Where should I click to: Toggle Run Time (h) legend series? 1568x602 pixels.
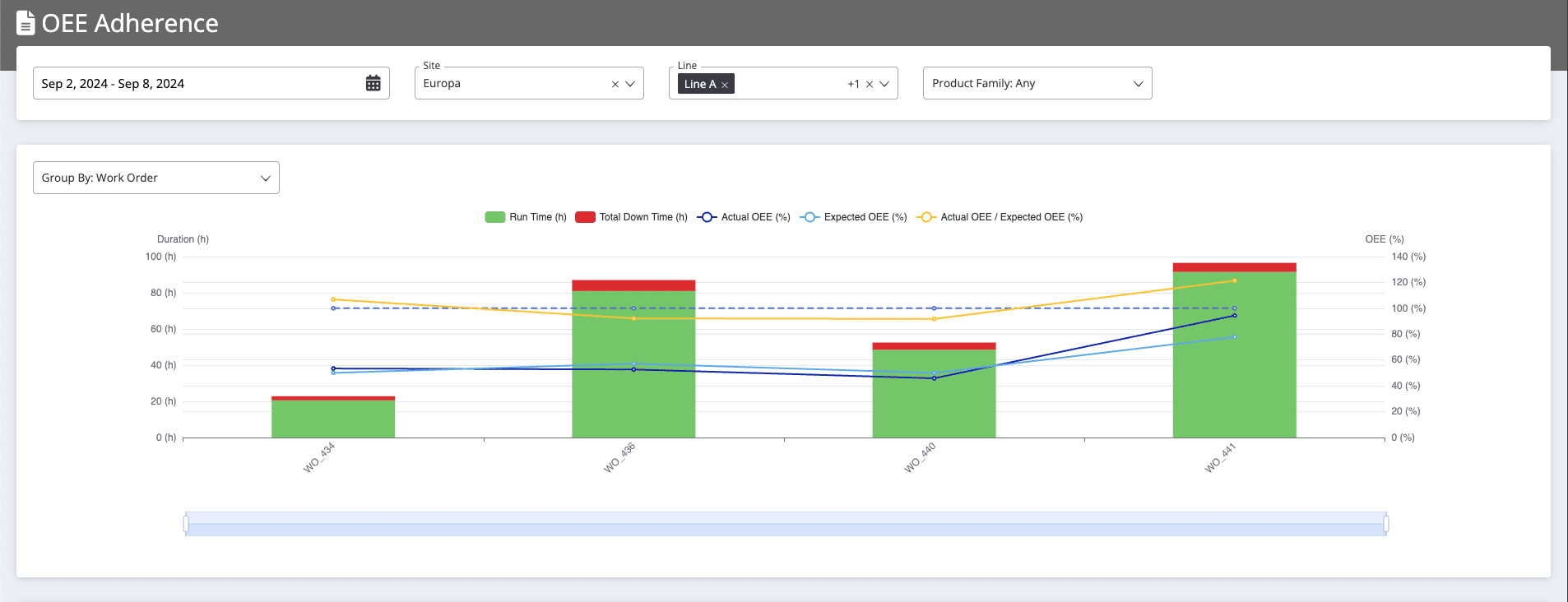pyautogui.click(x=526, y=217)
